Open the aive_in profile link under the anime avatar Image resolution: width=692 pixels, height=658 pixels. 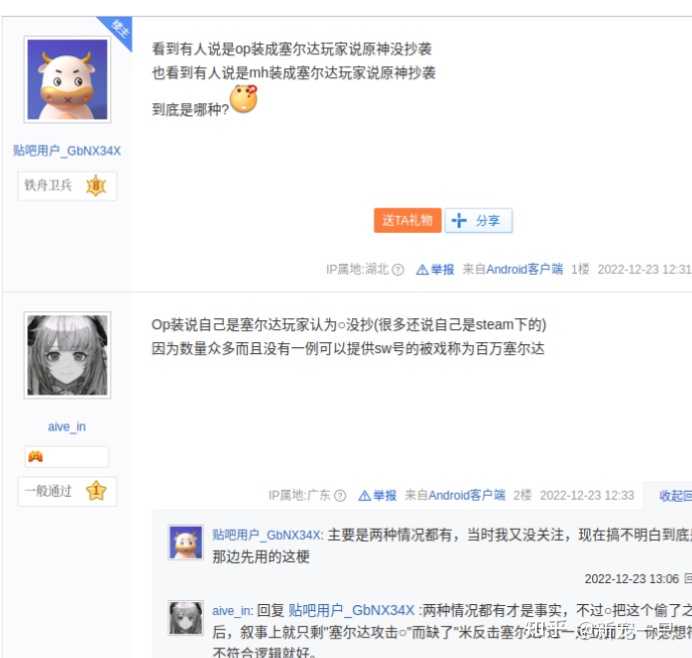(x=67, y=427)
